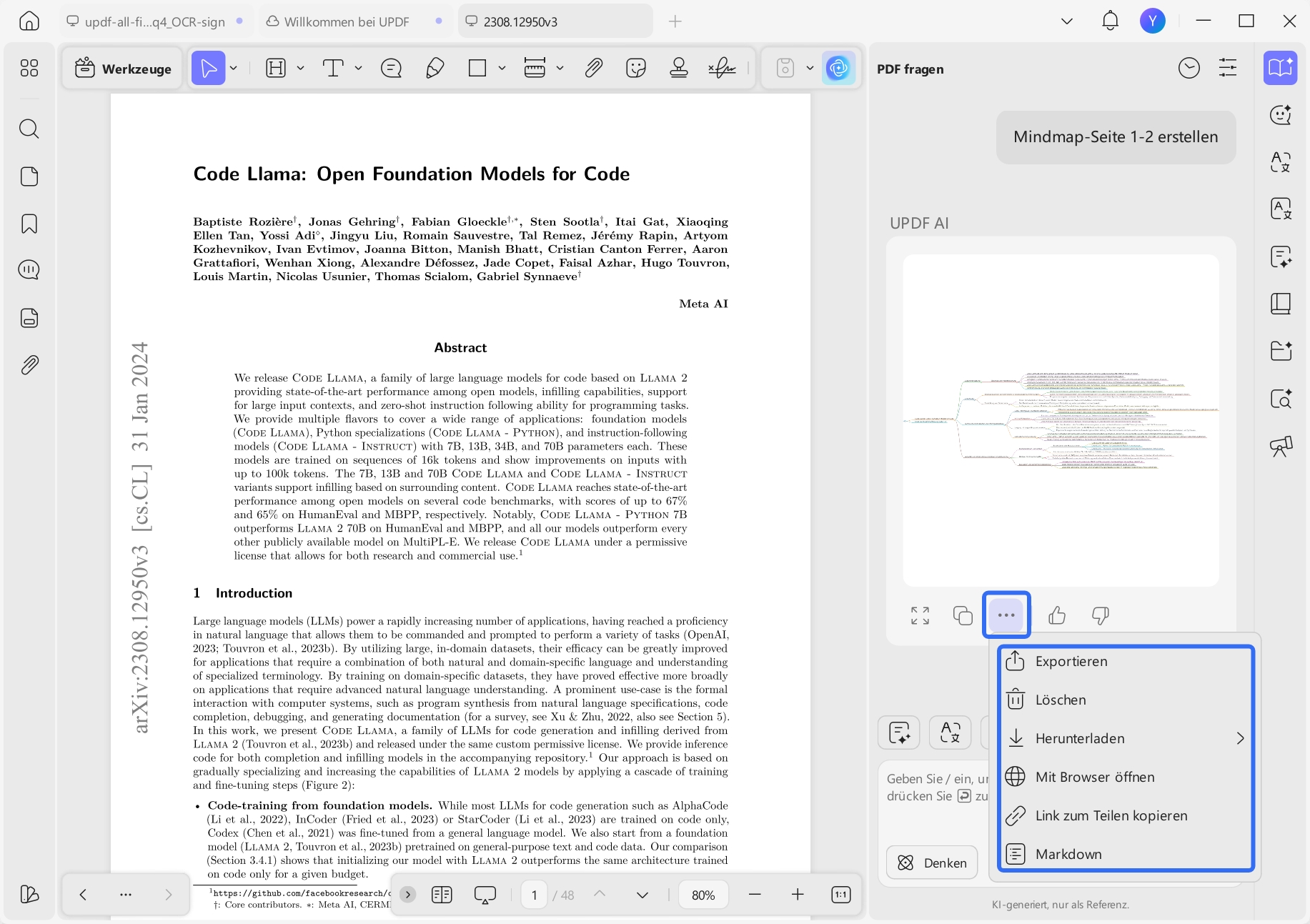
Task: Like the AI mindmap response
Action: coord(1057,615)
